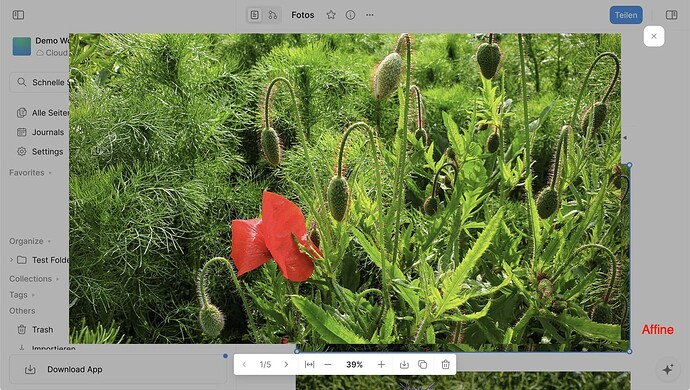Delete the image with the trash icon

click(445, 364)
